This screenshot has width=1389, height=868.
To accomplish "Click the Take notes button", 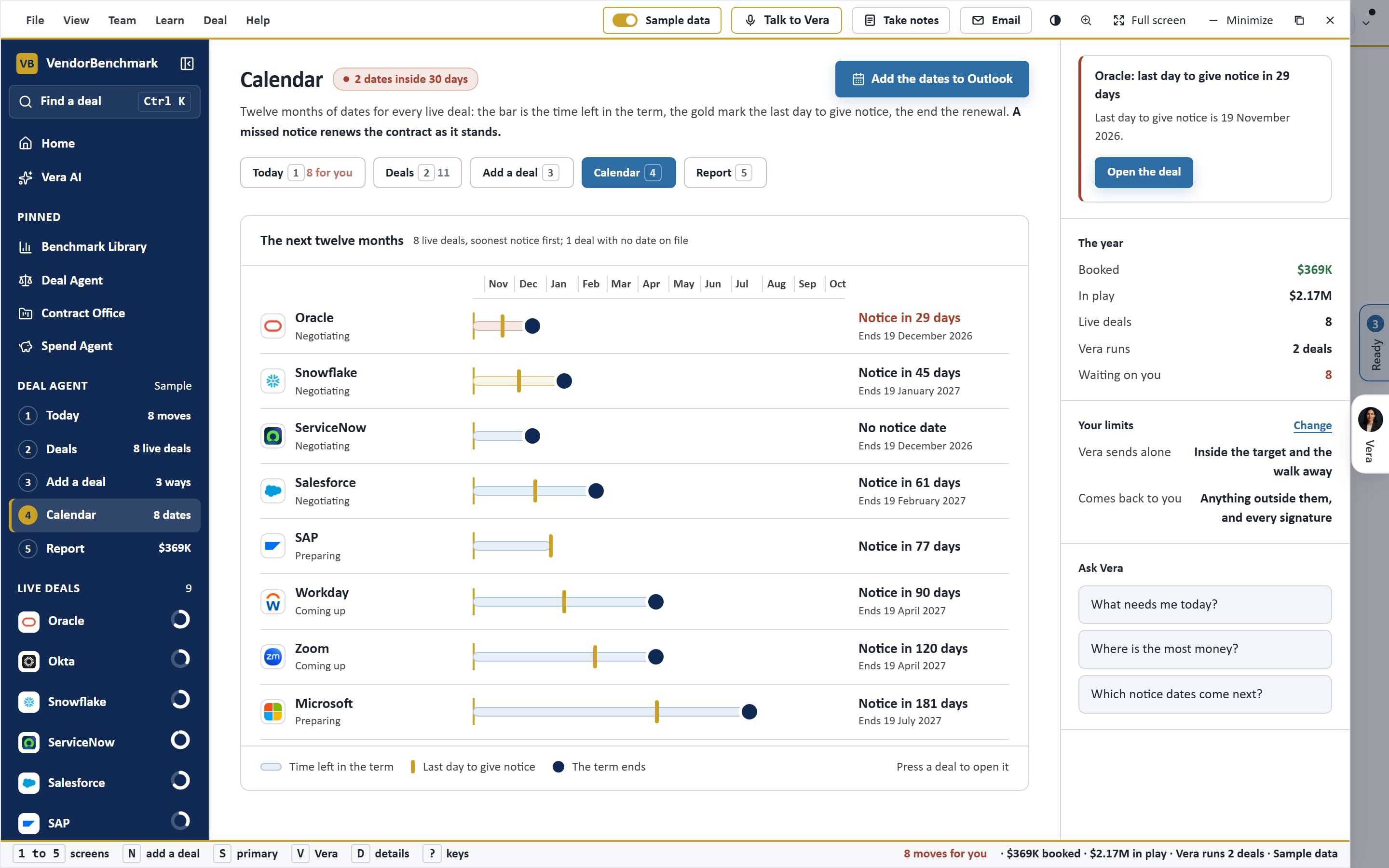I will tap(900, 20).
